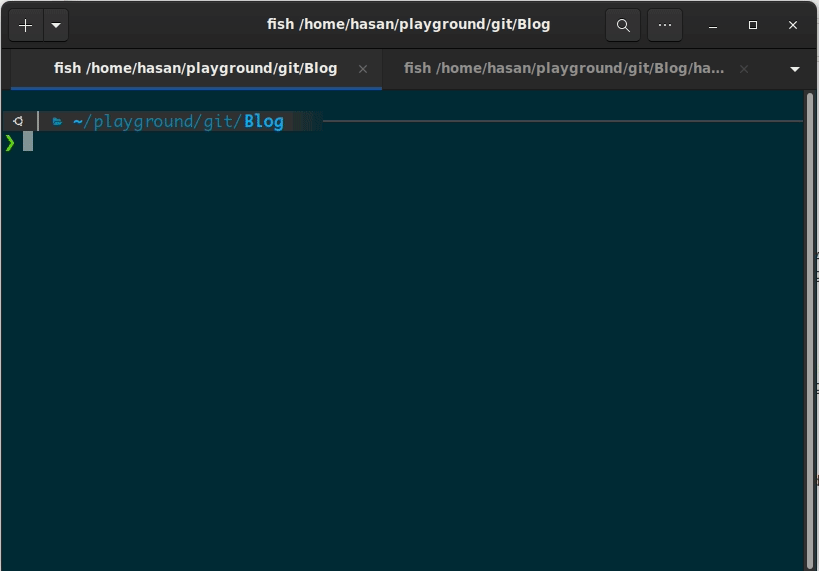Open the terminal search tool
This screenshot has width=819, height=571.
click(x=623, y=25)
